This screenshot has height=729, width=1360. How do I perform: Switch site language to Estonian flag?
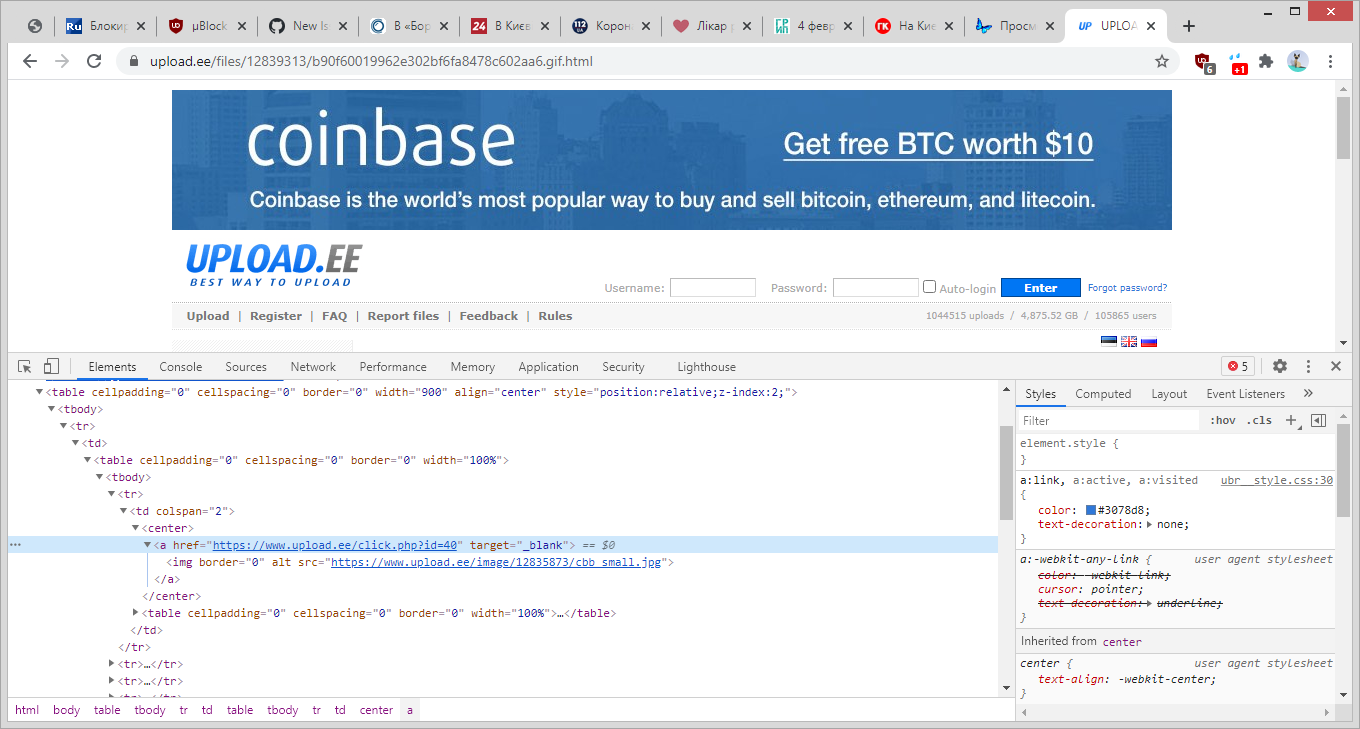click(x=1109, y=341)
